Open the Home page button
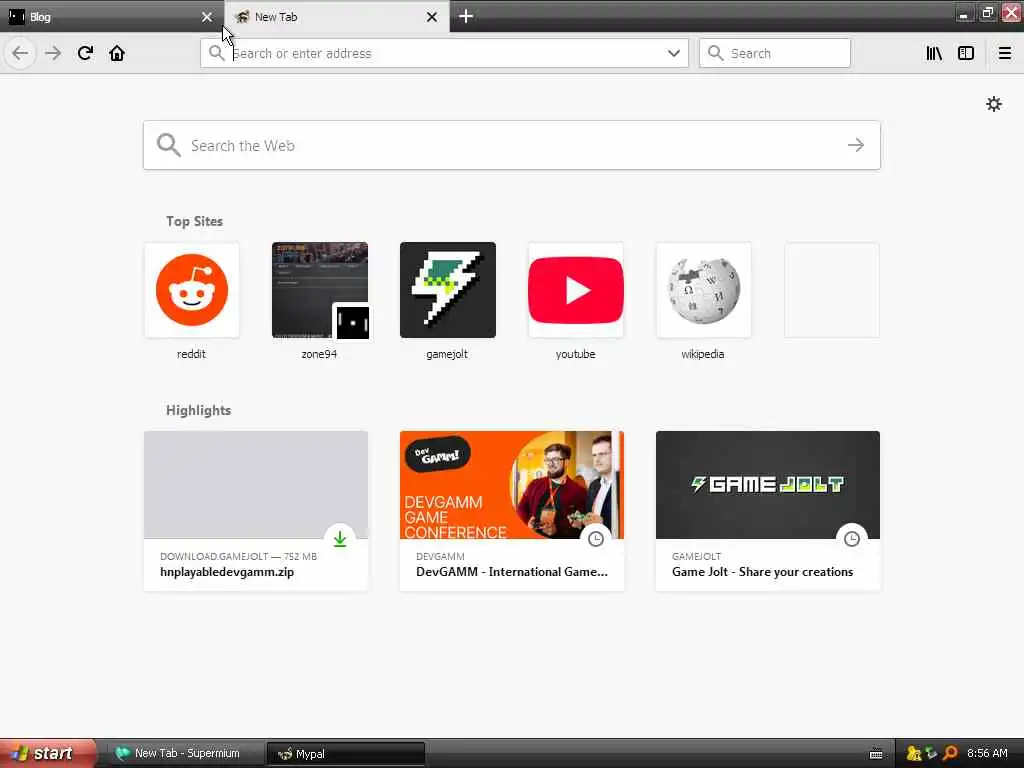This screenshot has width=1024, height=768. [117, 53]
